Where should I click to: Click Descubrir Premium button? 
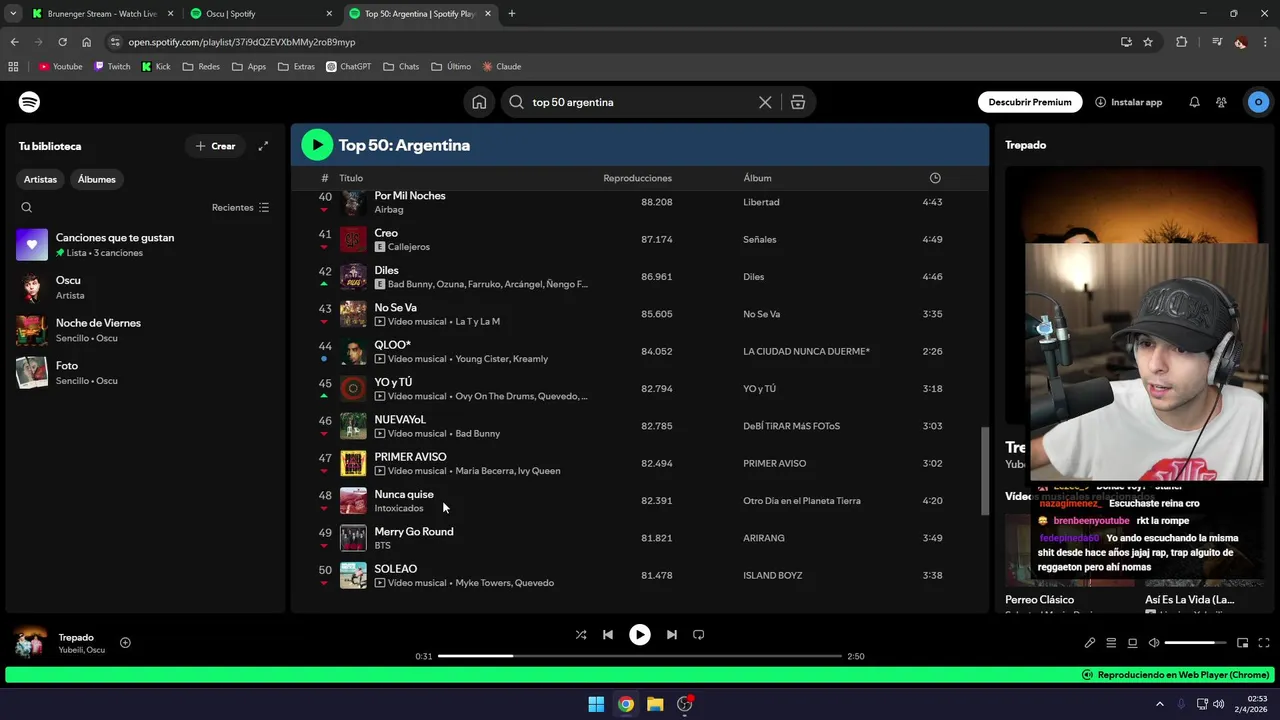pyautogui.click(x=1030, y=102)
